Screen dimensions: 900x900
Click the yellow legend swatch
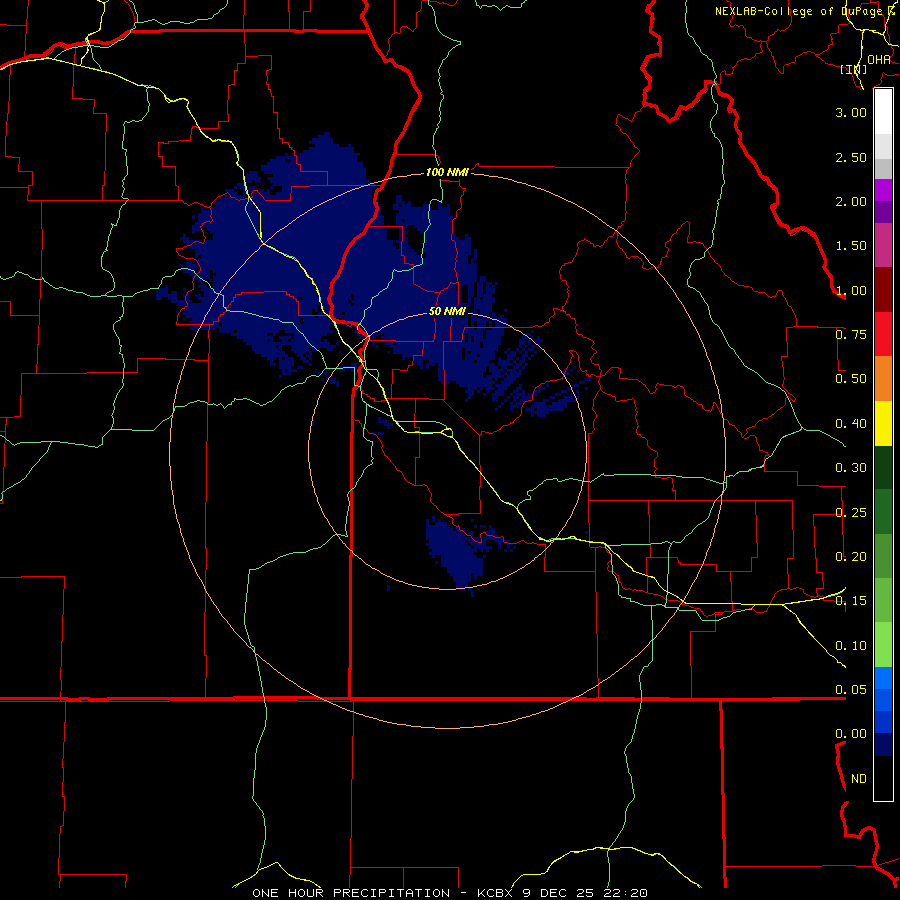click(883, 423)
